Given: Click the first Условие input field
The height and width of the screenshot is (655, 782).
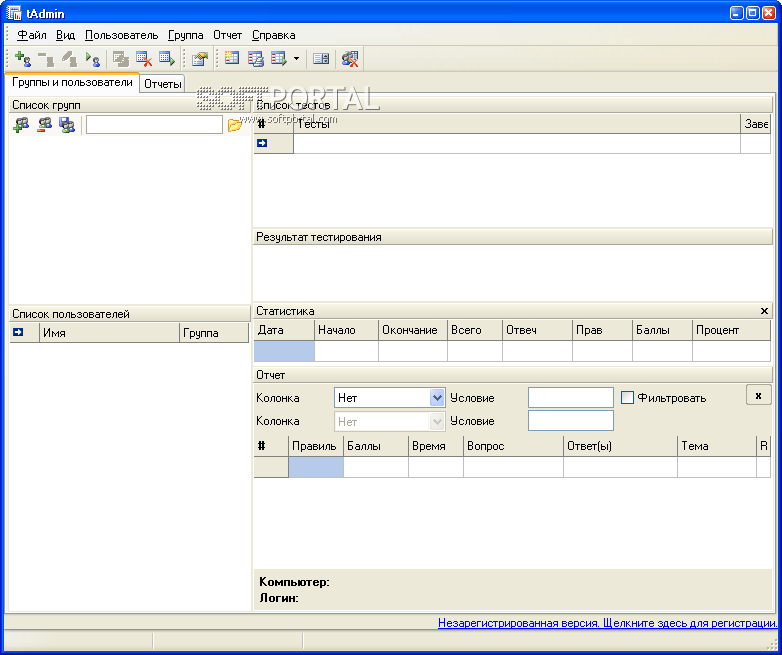Looking at the screenshot, I should [570, 398].
